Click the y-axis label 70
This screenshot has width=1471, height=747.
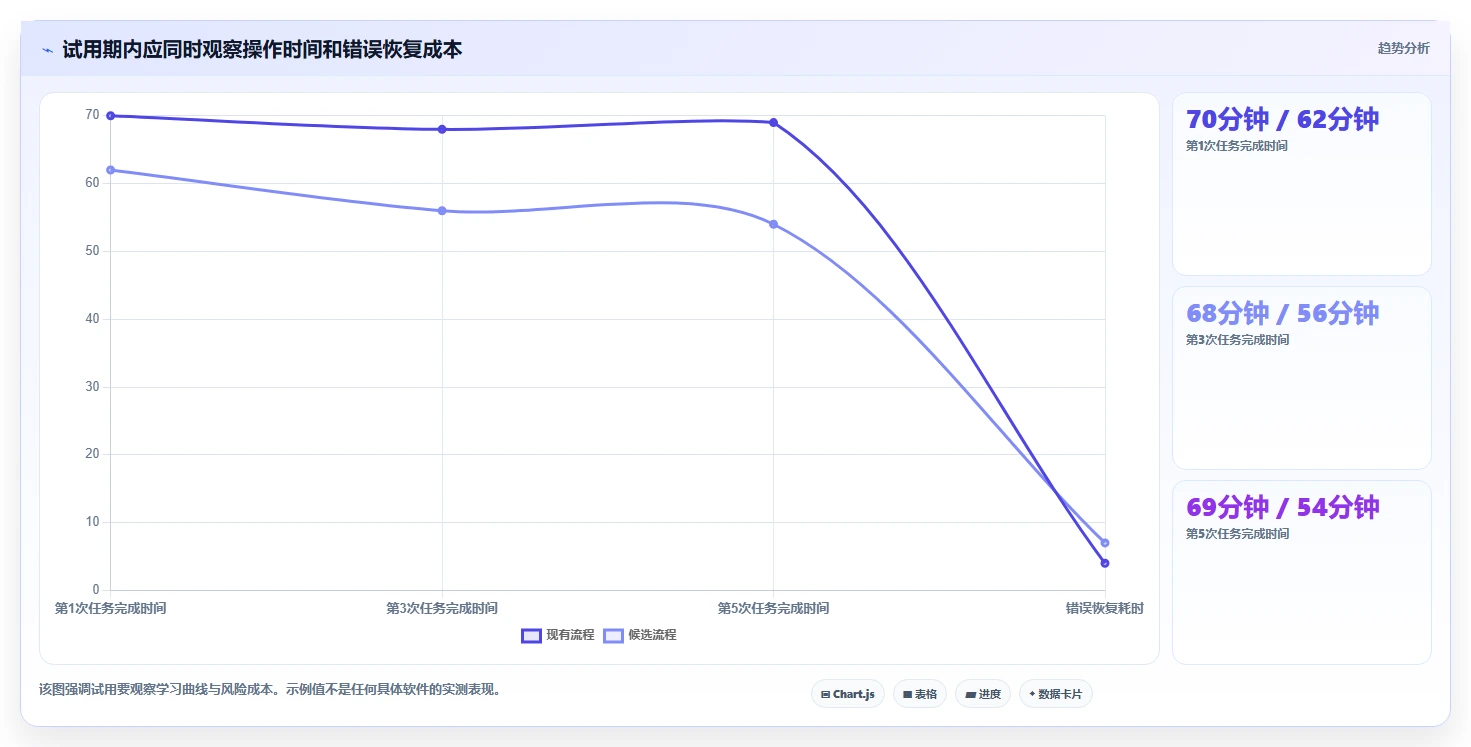click(92, 115)
